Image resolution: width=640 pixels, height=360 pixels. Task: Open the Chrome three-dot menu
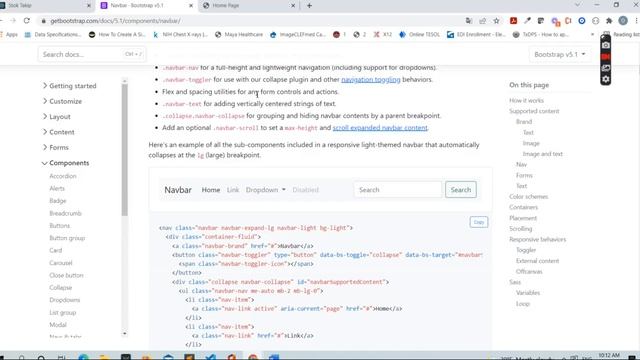click(636, 21)
